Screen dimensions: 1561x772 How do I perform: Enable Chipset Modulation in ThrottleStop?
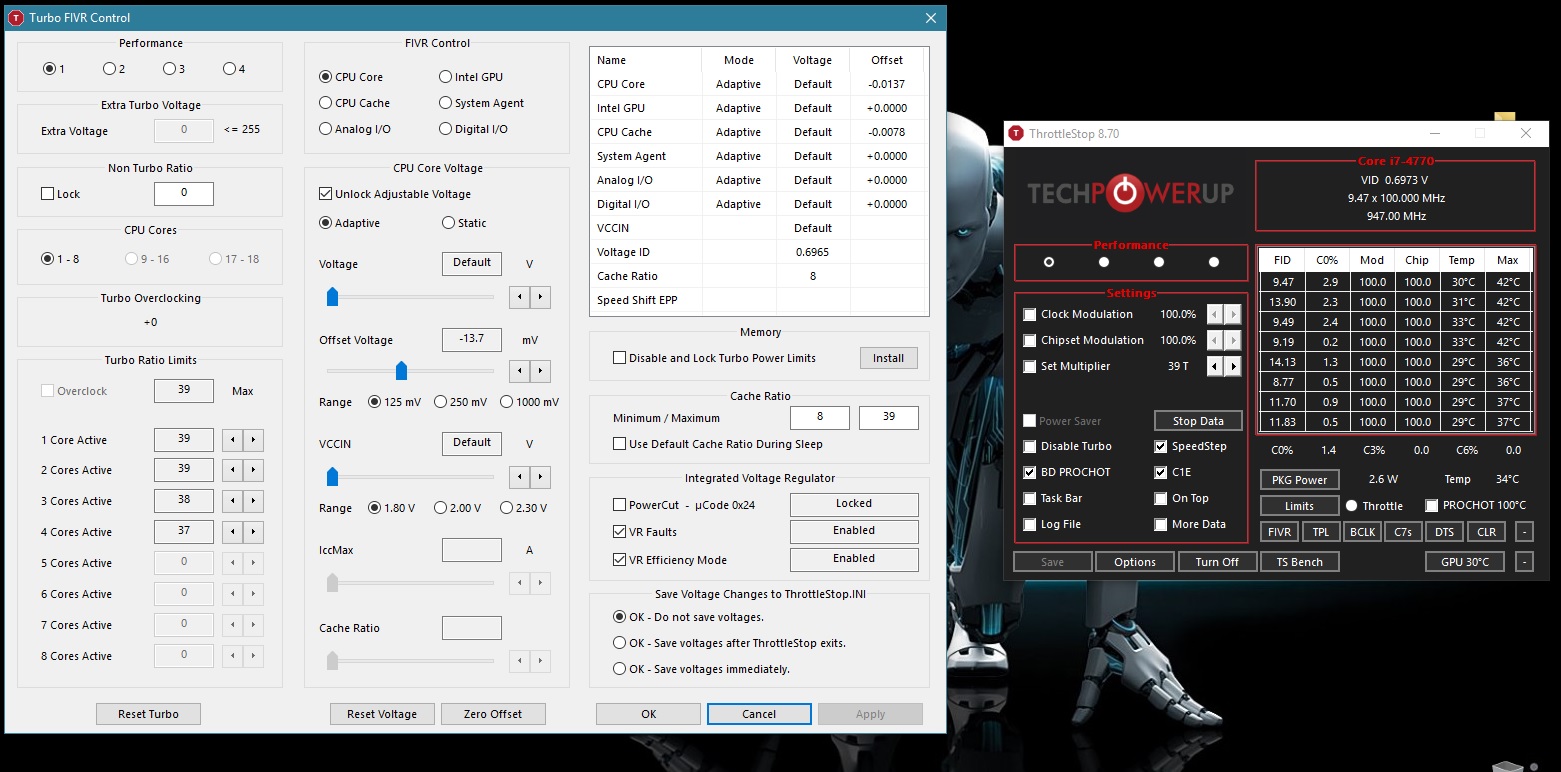[1030, 340]
